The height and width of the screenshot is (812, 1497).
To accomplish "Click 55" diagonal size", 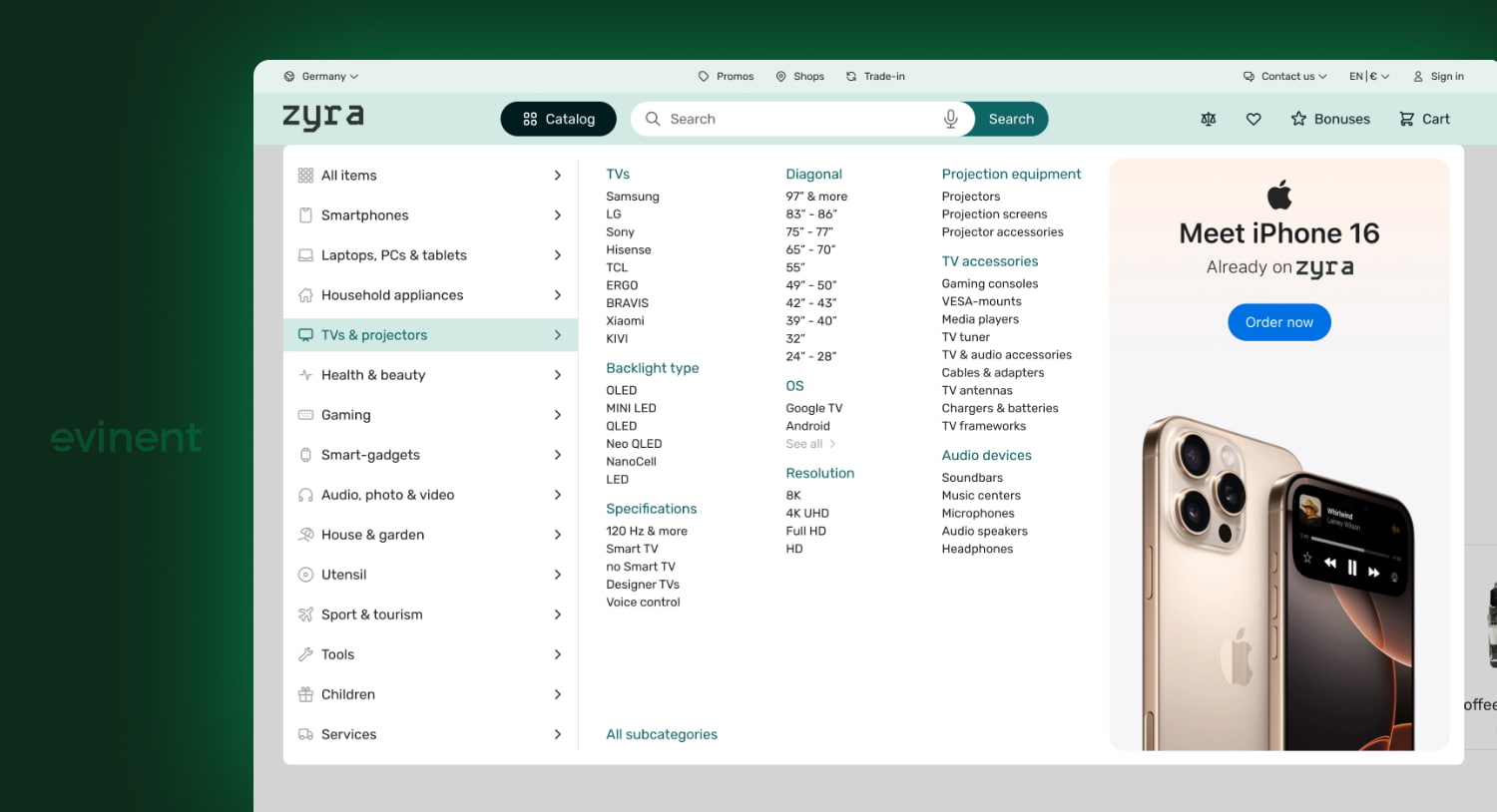I will point(795,267).
